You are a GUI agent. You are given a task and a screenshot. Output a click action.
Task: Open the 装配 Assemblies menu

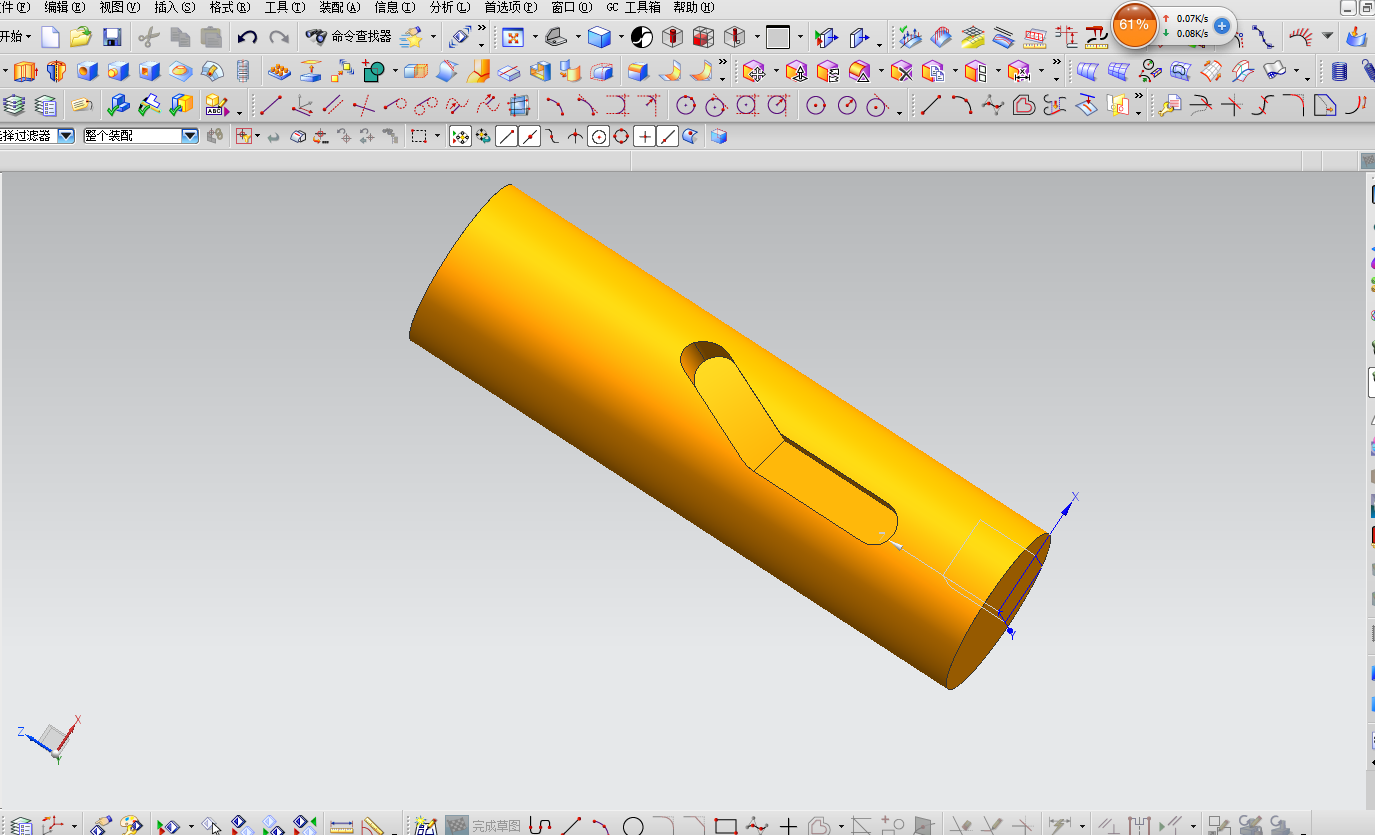339,7
